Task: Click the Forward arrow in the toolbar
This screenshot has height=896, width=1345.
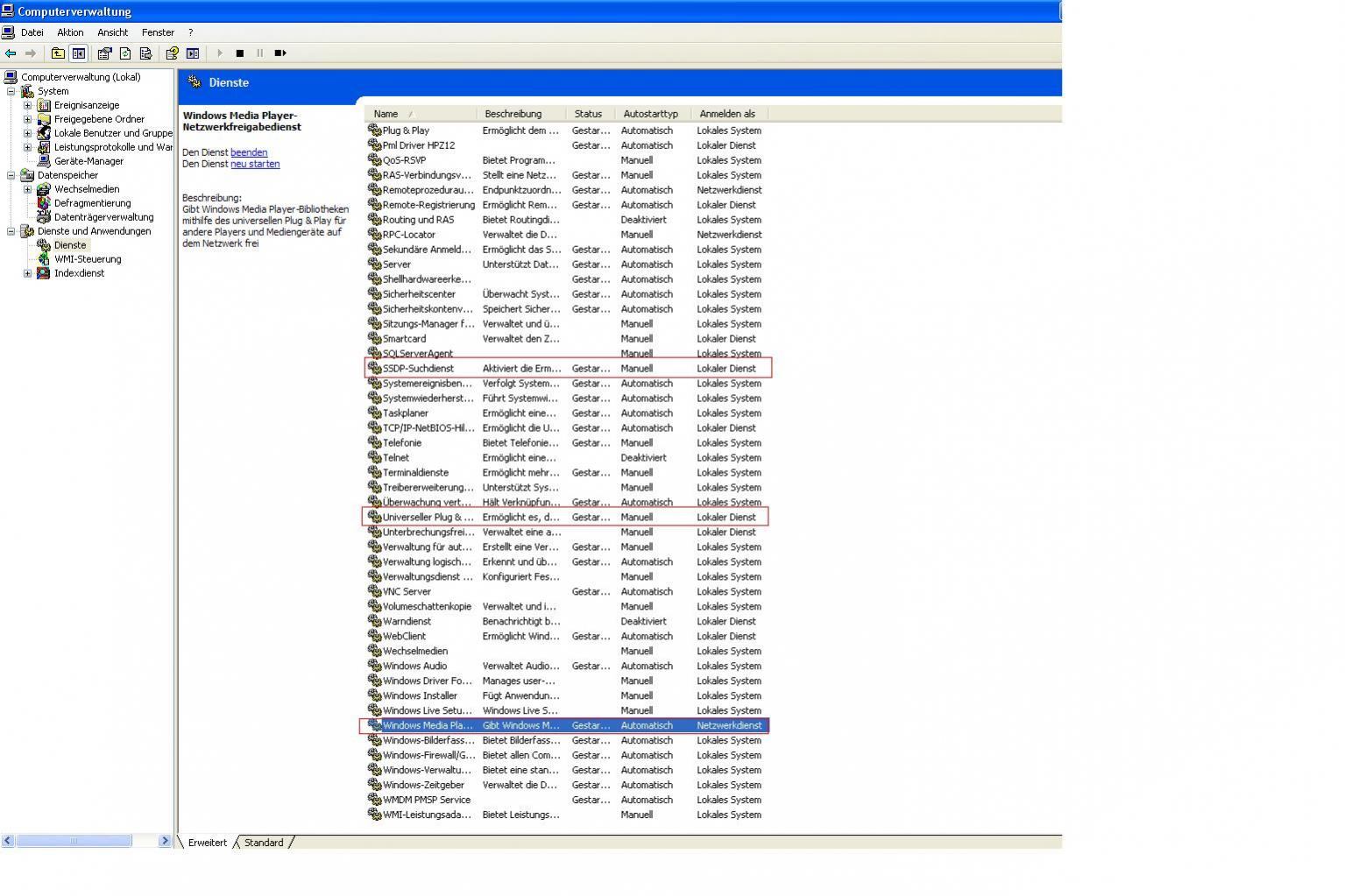Action: click(31, 53)
